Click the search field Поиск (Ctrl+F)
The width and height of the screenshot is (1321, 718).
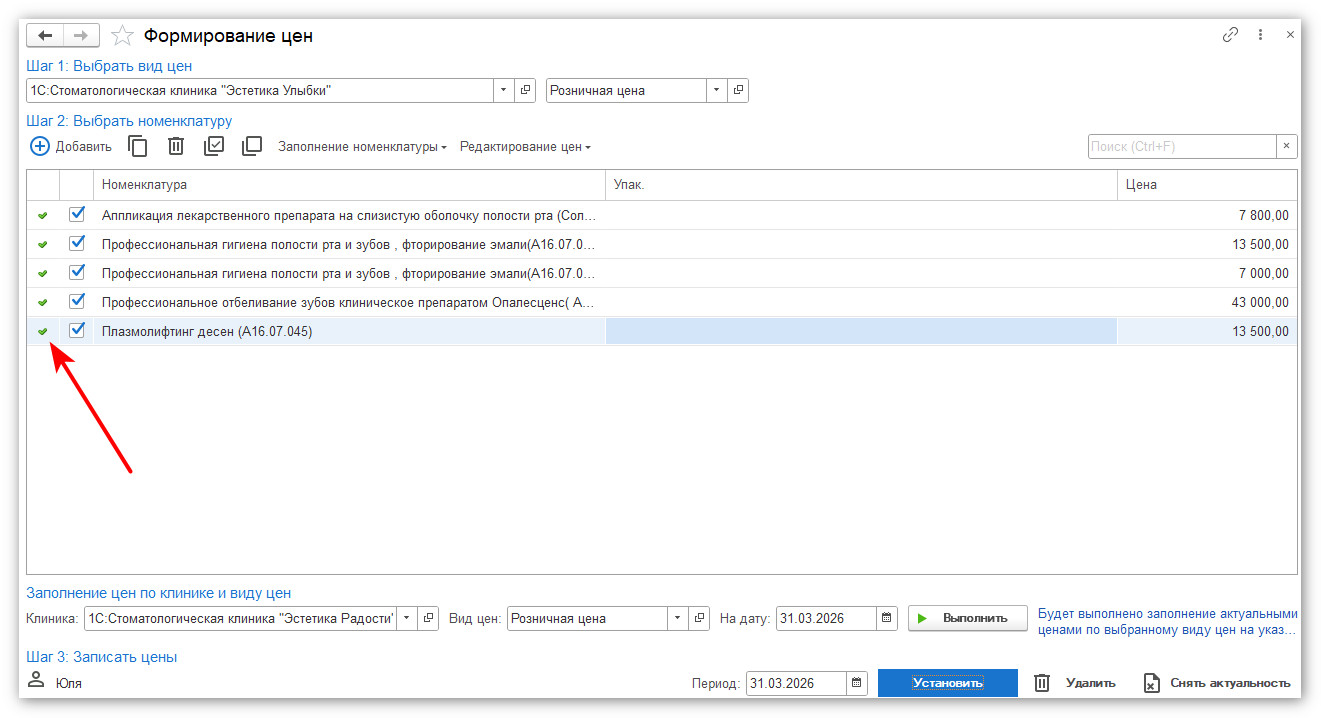coord(1181,146)
